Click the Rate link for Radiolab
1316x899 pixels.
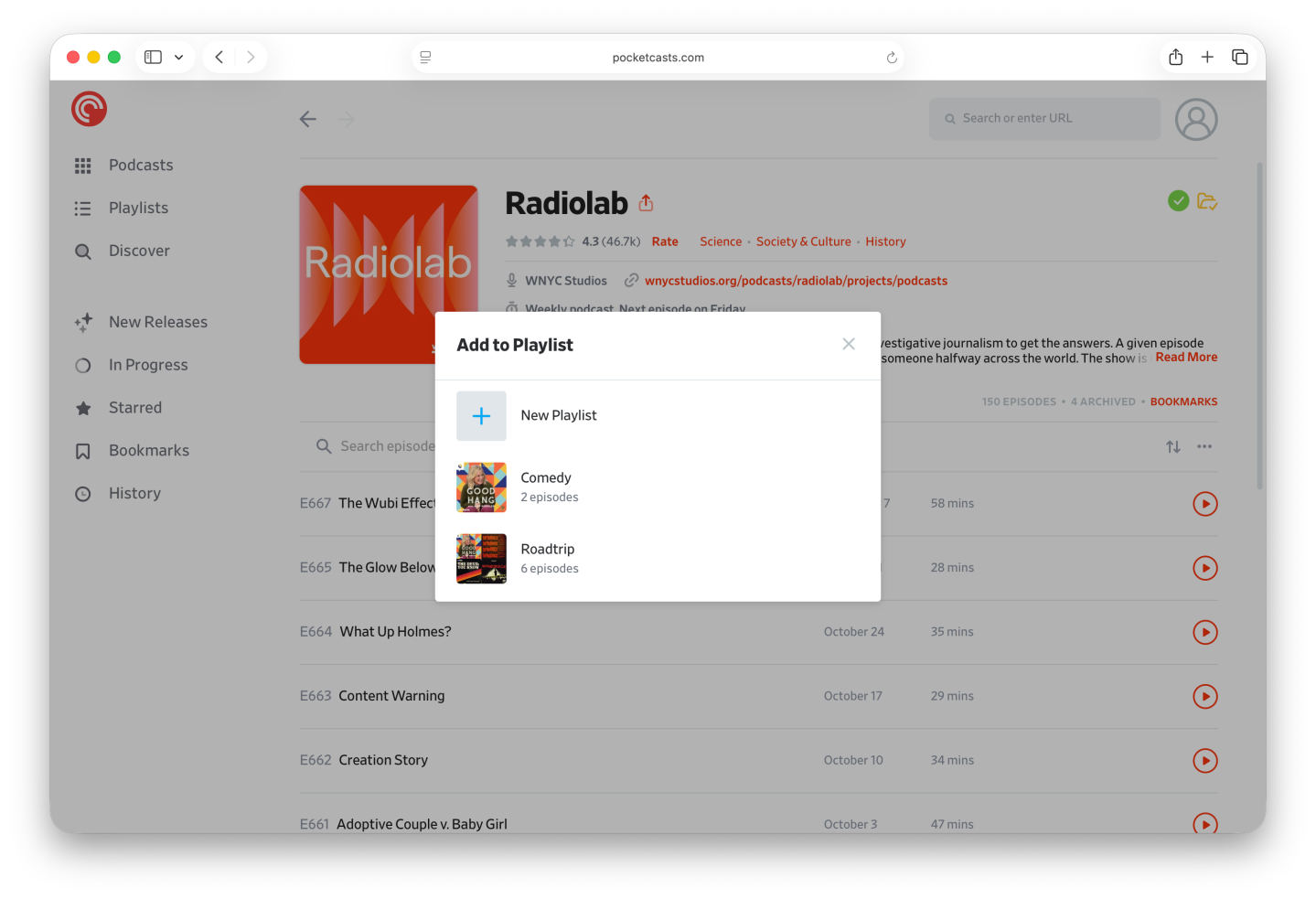pyautogui.click(x=664, y=241)
